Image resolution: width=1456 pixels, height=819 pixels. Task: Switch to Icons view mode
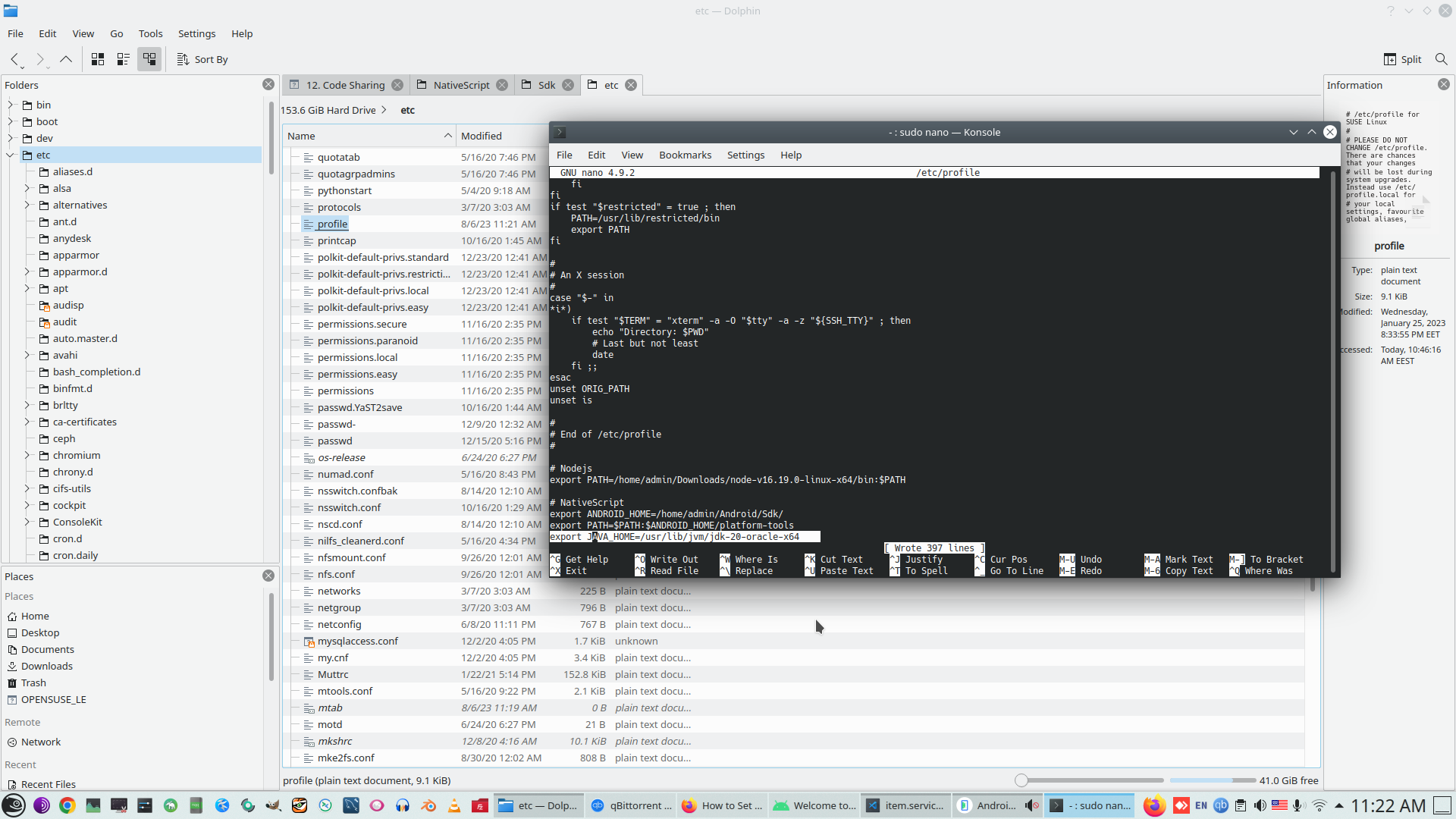pyautogui.click(x=98, y=59)
